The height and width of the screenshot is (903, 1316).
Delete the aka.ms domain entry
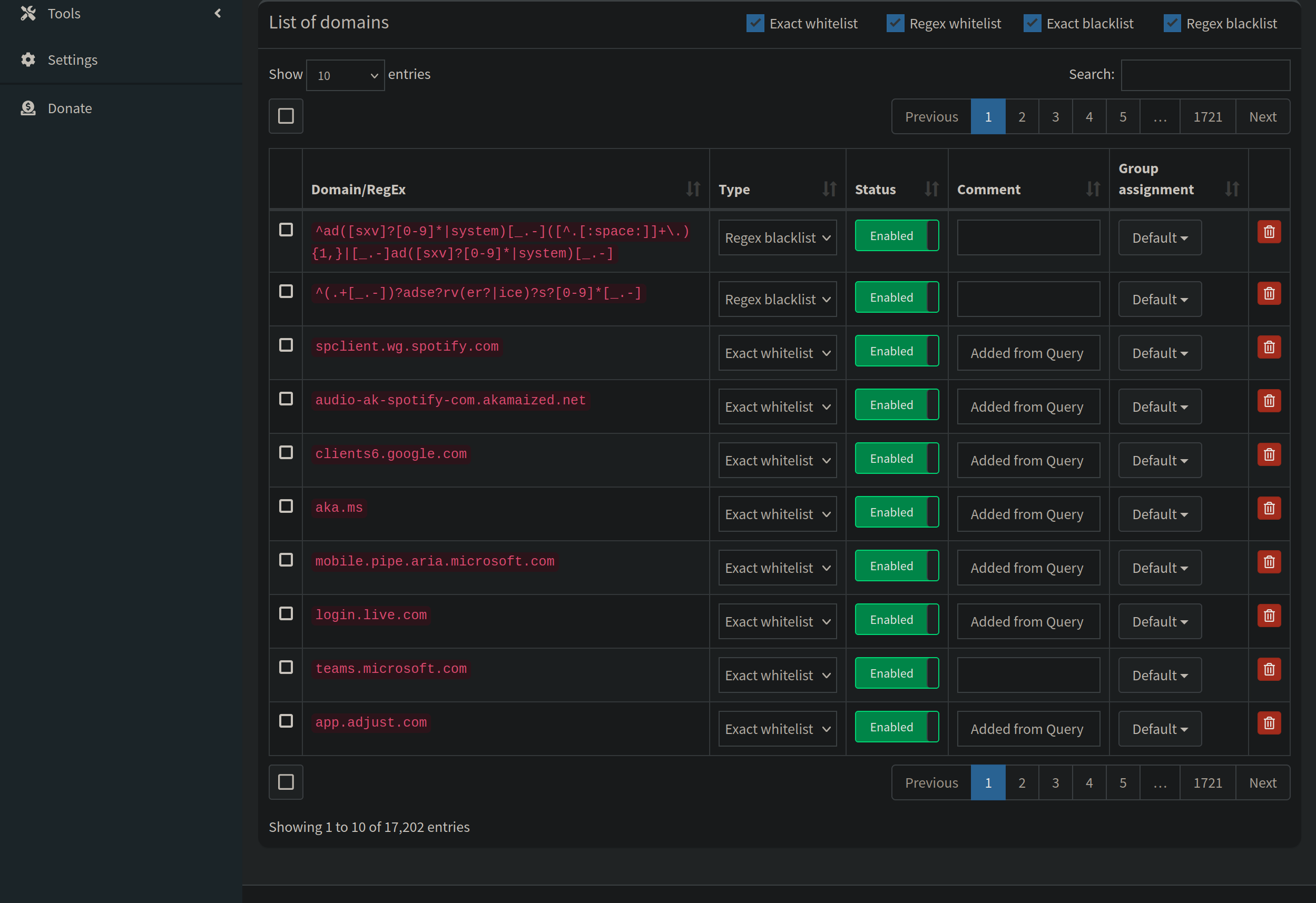(1269, 508)
